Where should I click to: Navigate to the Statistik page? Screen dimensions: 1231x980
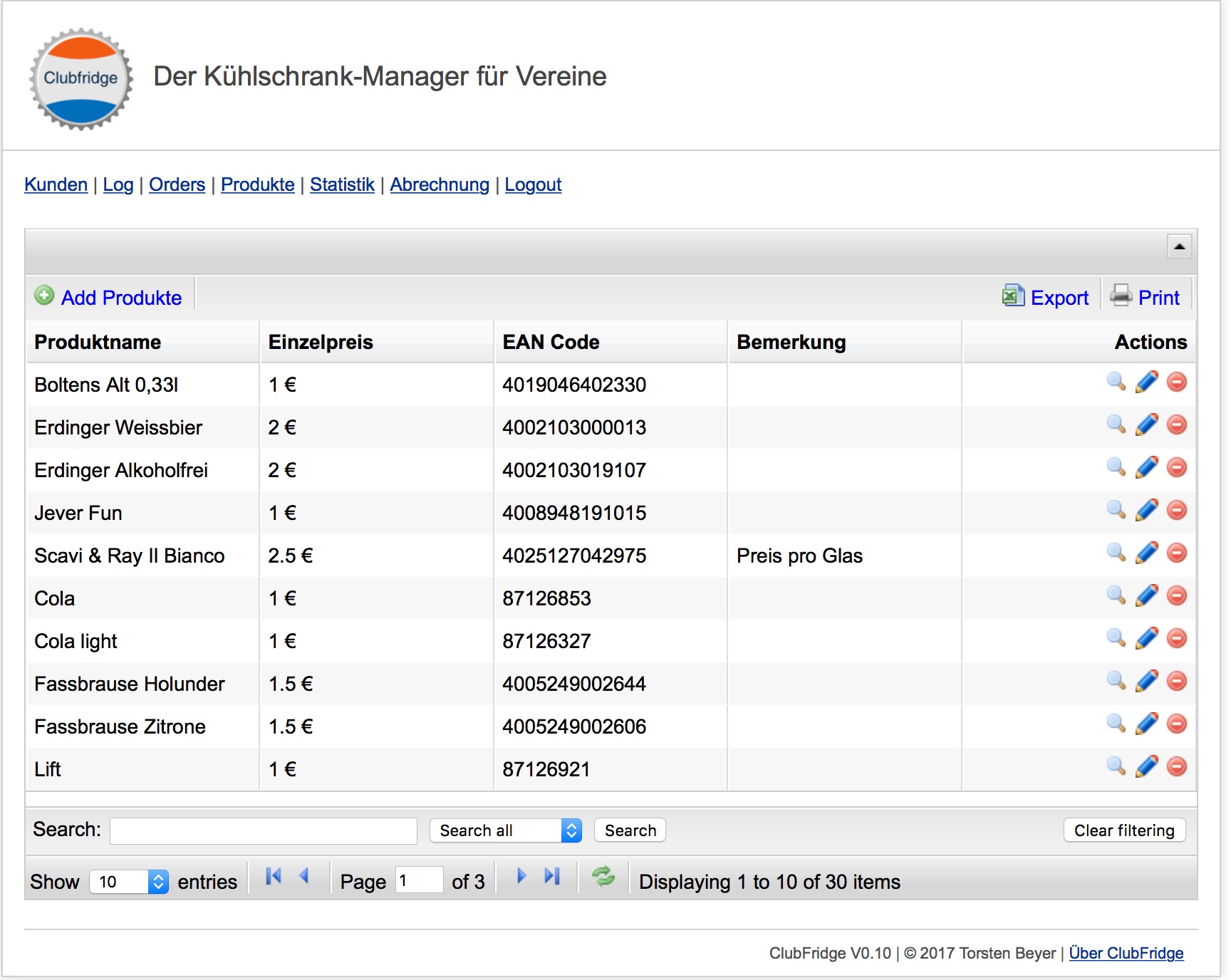coord(342,184)
